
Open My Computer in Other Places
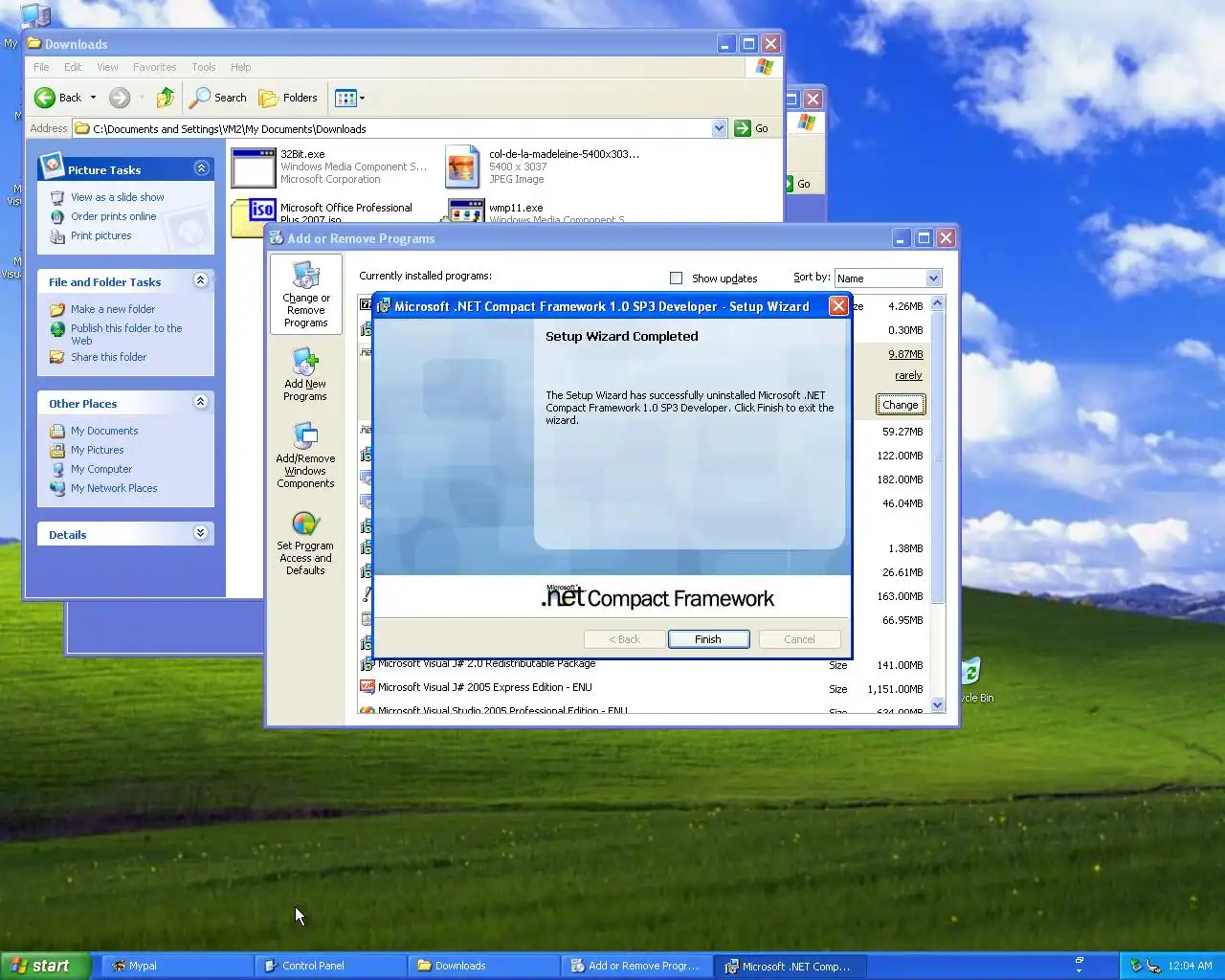(x=101, y=469)
